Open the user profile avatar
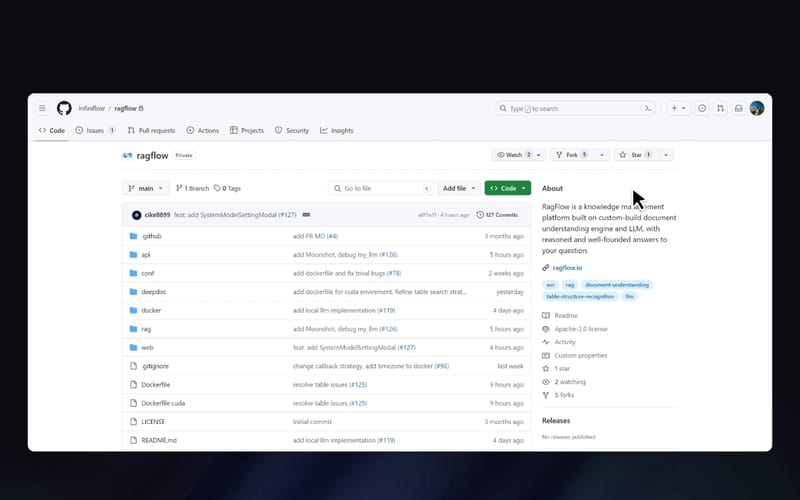 757,108
